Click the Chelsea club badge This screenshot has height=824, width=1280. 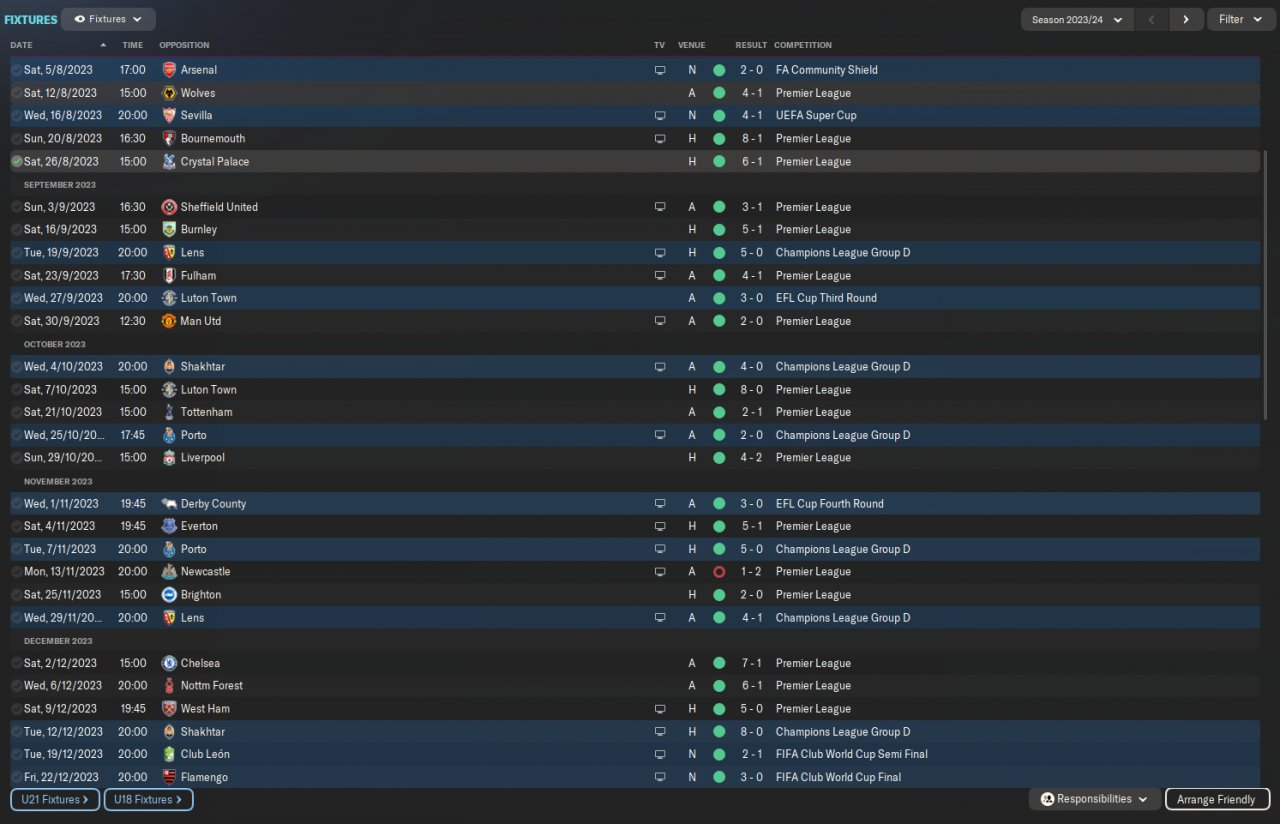169,663
